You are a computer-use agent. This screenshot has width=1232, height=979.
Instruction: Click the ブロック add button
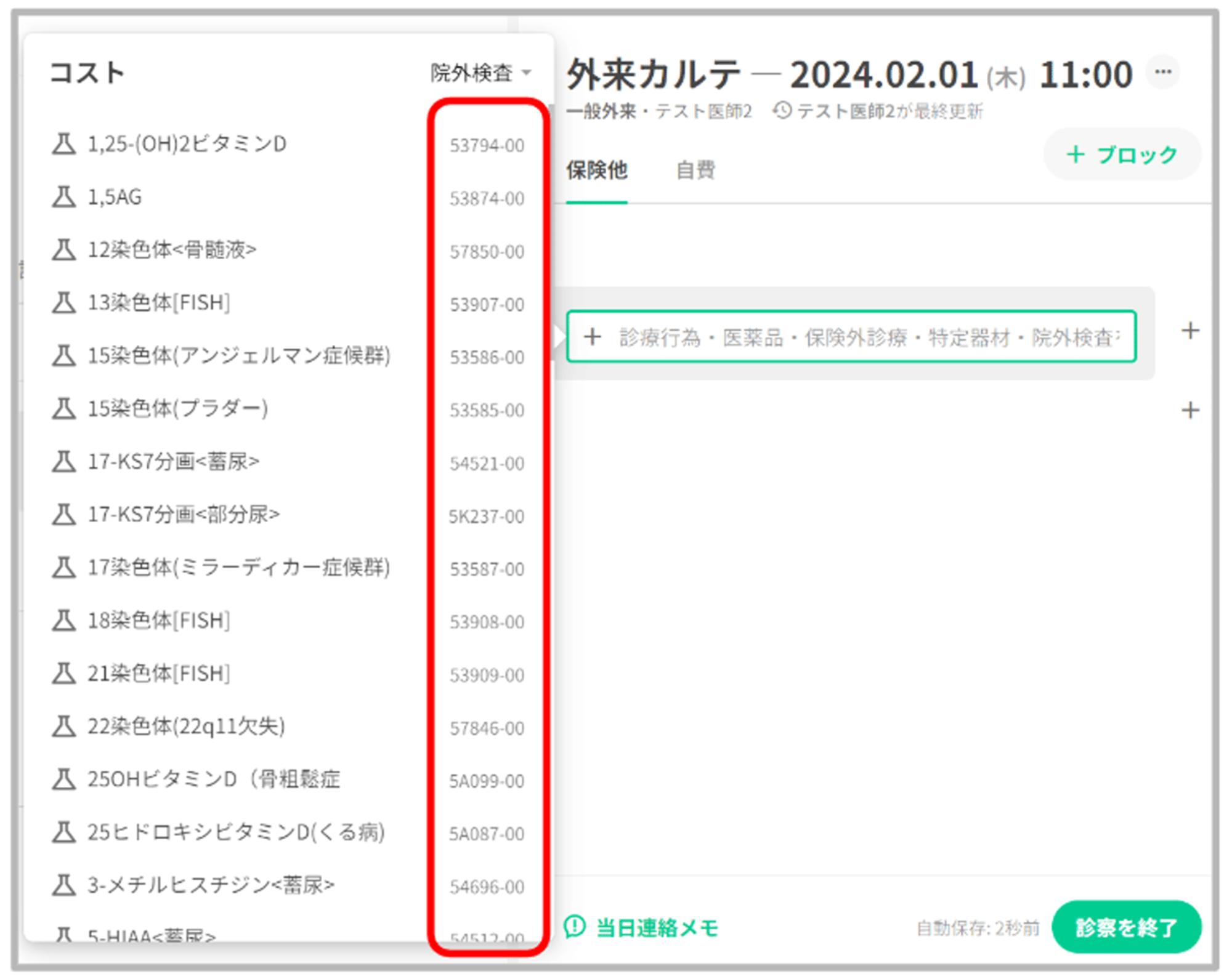[1122, 155]
